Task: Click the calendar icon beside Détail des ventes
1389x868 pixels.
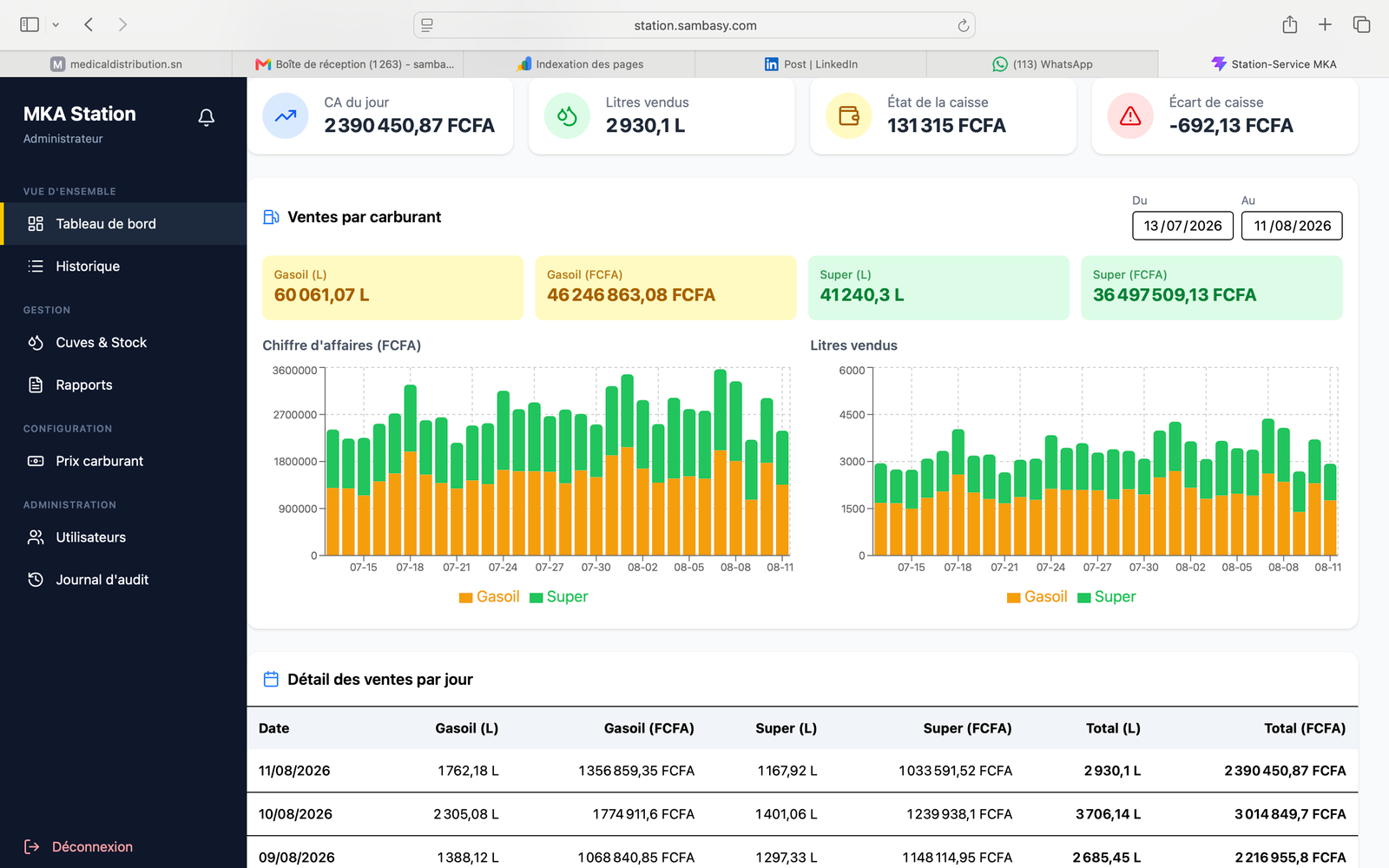Action: pyautogui.click(x=271, y=680)
